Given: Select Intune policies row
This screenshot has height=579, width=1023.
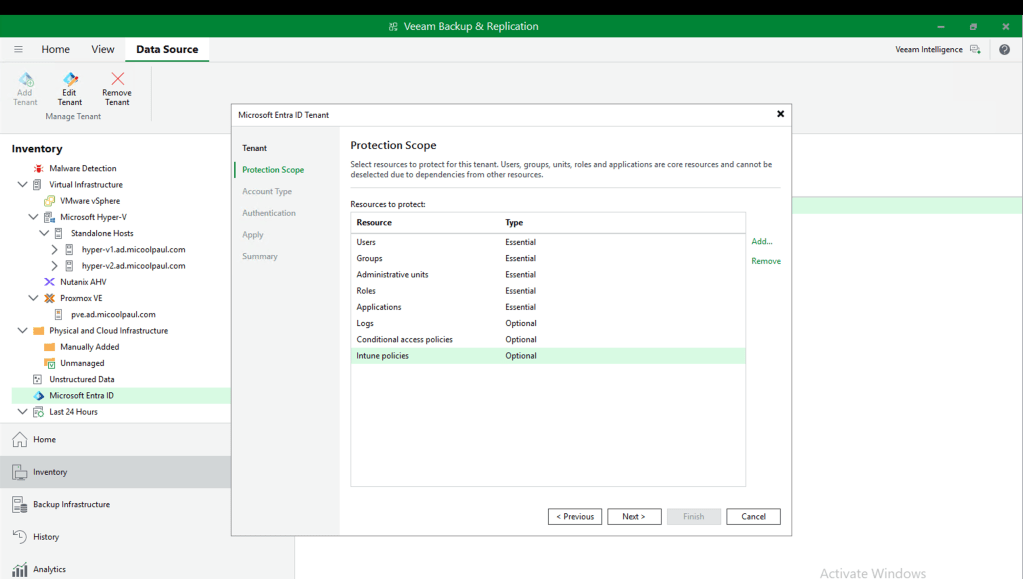Looking at the screenshot, I should [548, 356].
